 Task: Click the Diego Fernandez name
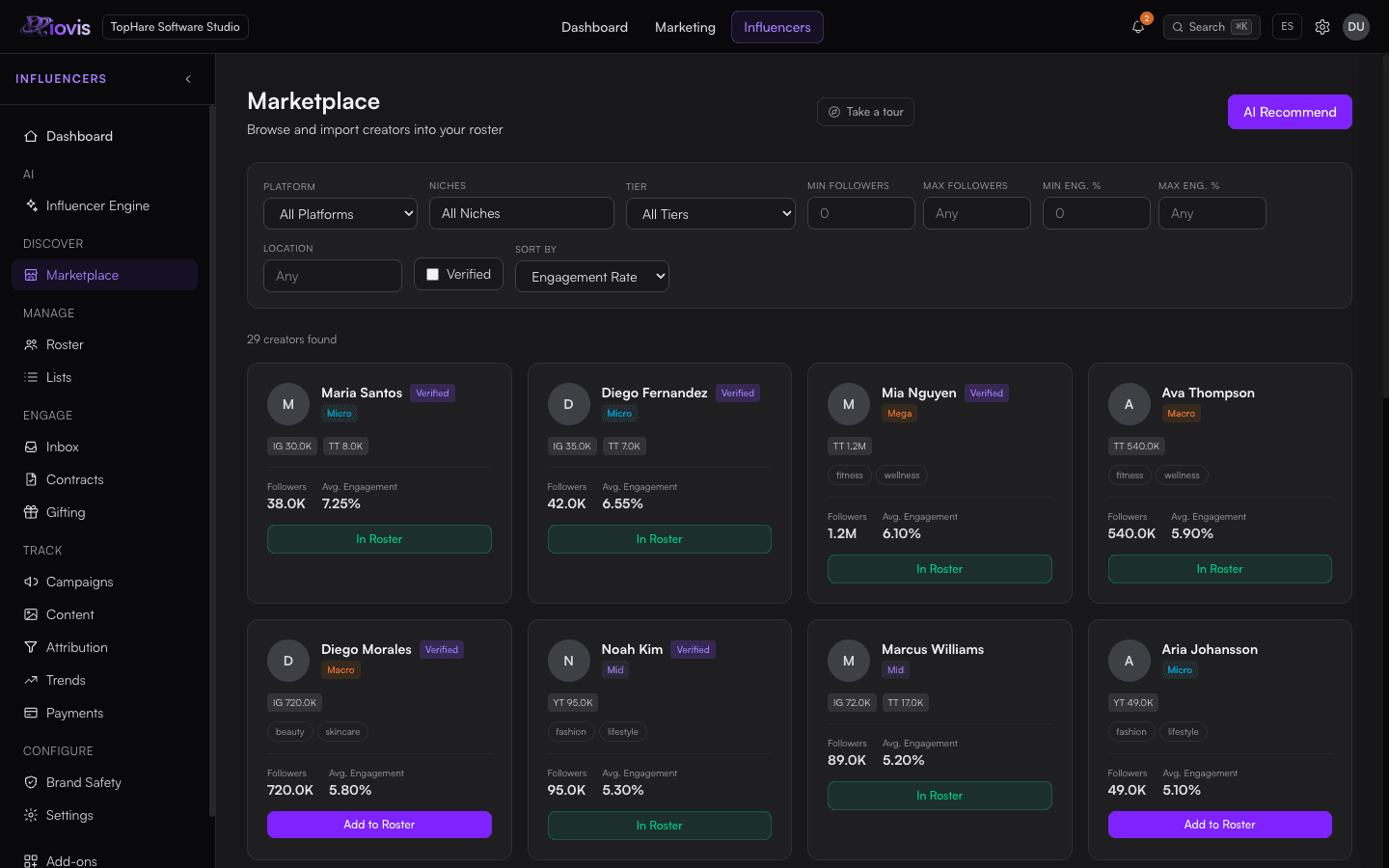pyautogui.click(x=655, y=393)
